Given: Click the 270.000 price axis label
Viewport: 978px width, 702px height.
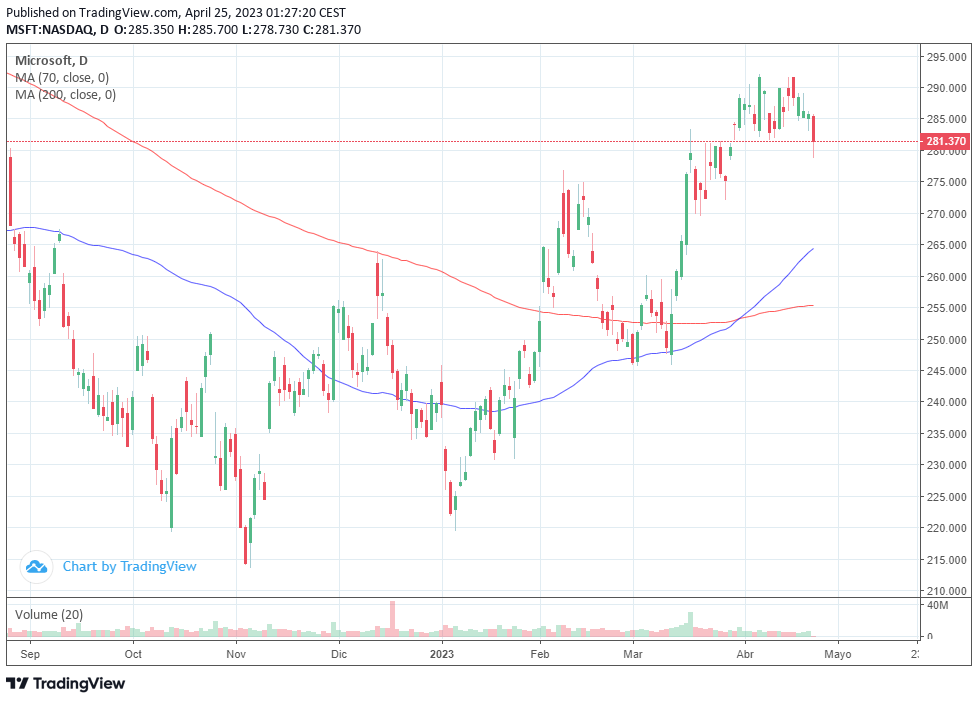Looking at the screenshot, I should 946,214.
